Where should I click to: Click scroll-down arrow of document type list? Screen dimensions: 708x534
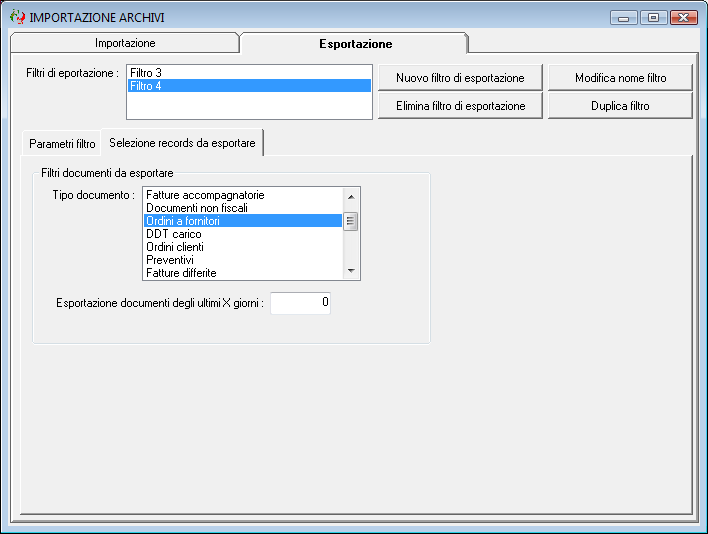(x=351, y=271)
